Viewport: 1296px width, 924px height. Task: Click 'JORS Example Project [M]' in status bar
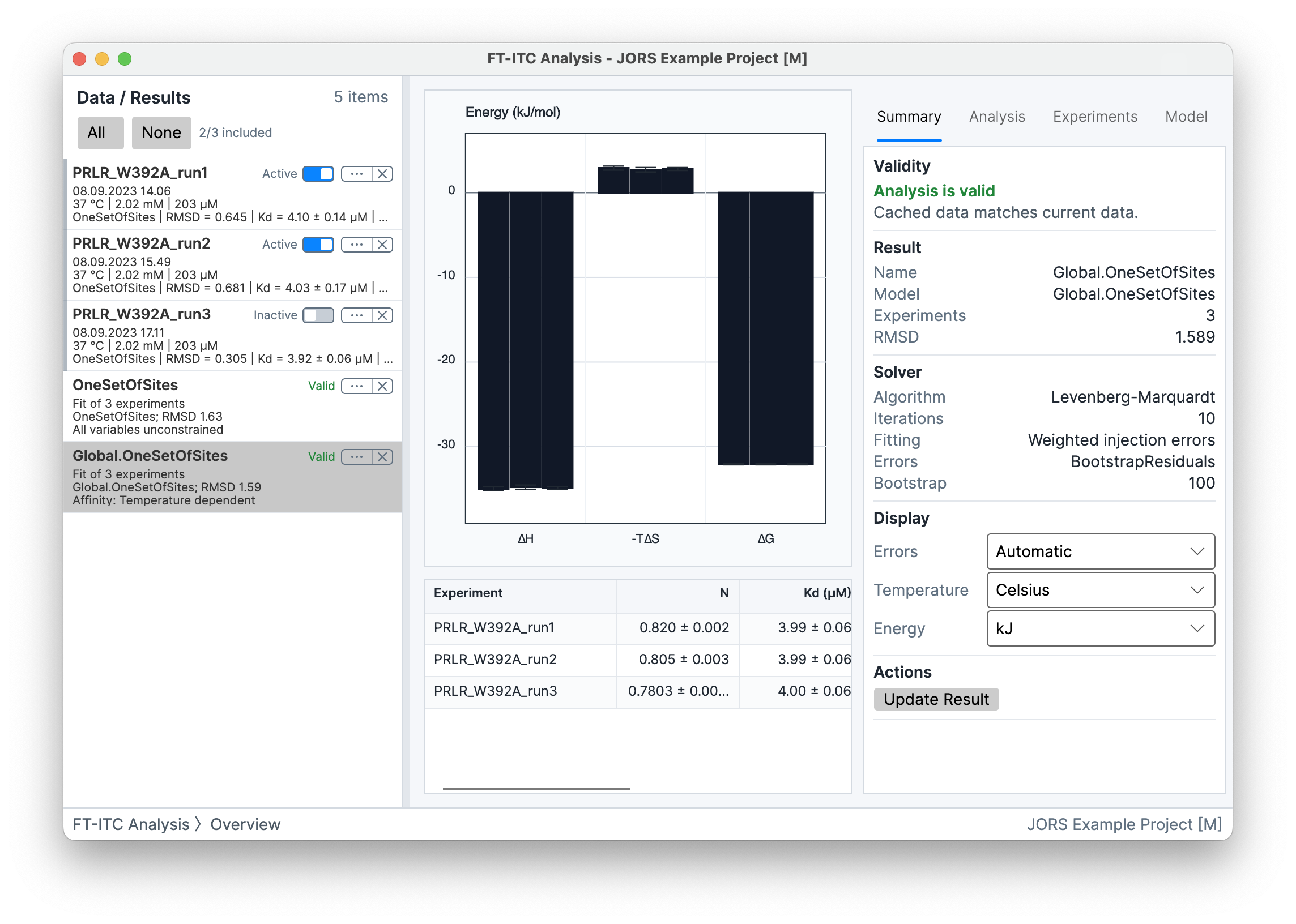[1124, 825]
